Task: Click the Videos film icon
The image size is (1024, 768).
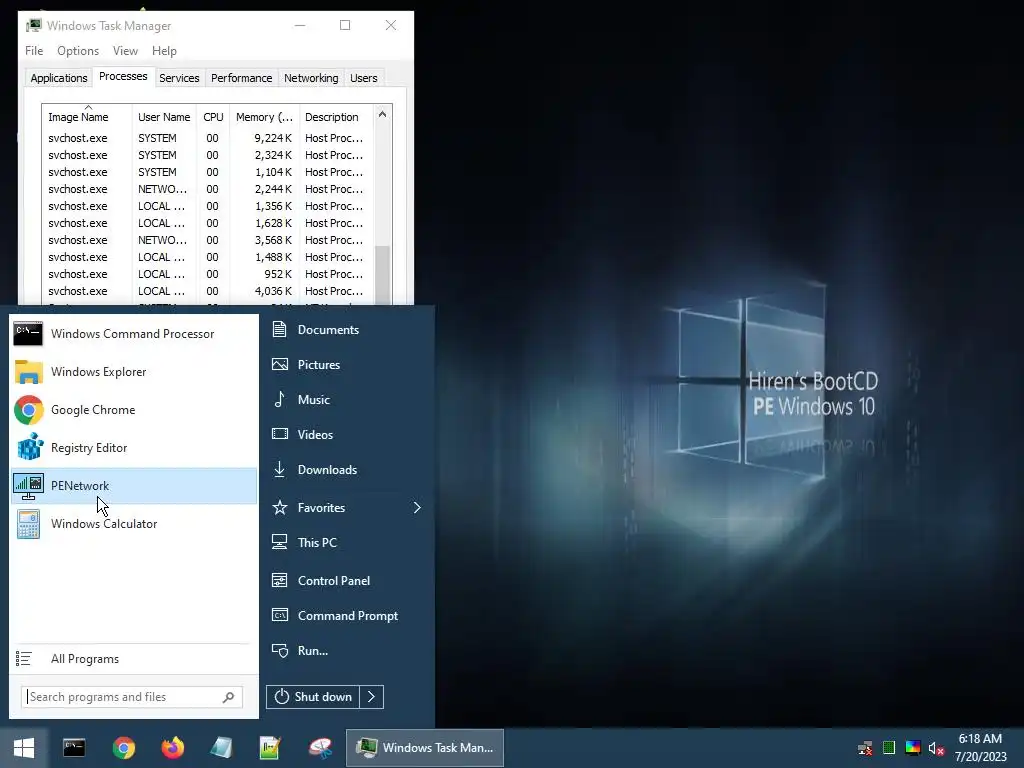Action: (x=280, y=434)
